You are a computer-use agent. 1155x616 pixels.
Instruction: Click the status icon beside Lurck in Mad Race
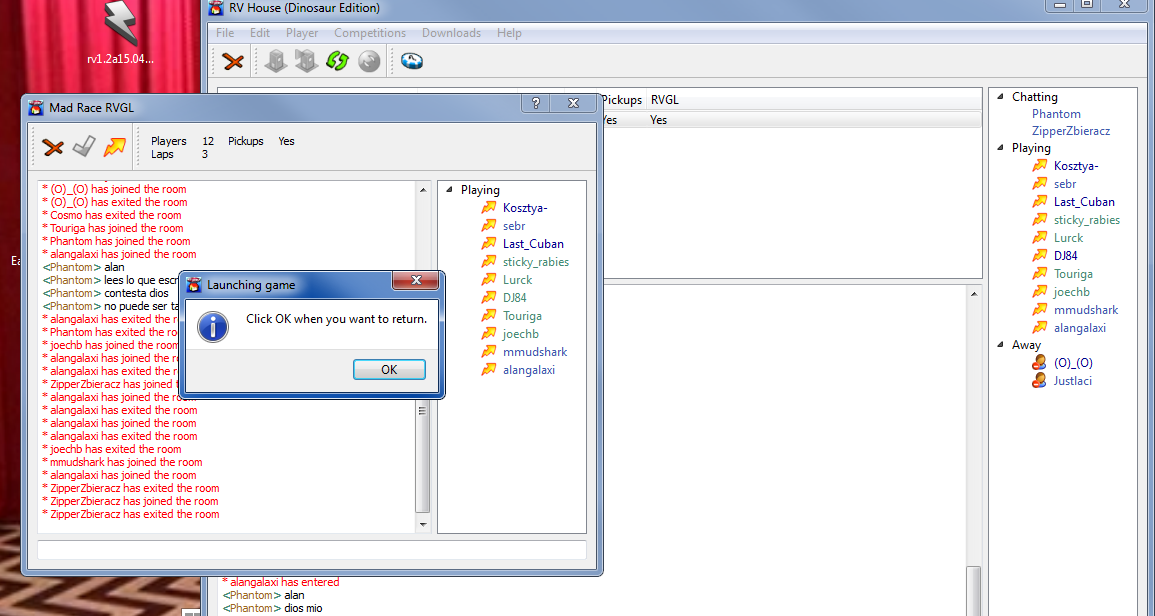point(489,280)
